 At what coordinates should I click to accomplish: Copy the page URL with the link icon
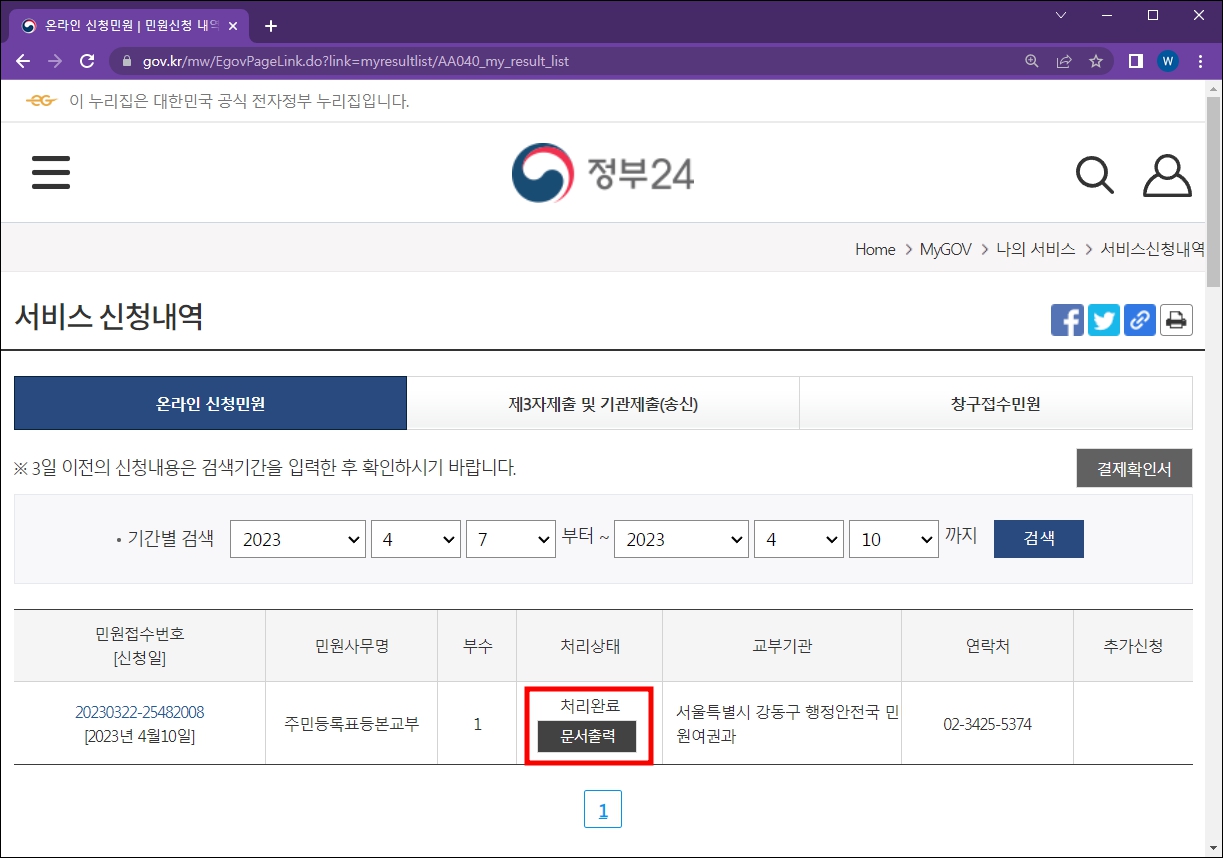click(1139, 319)
